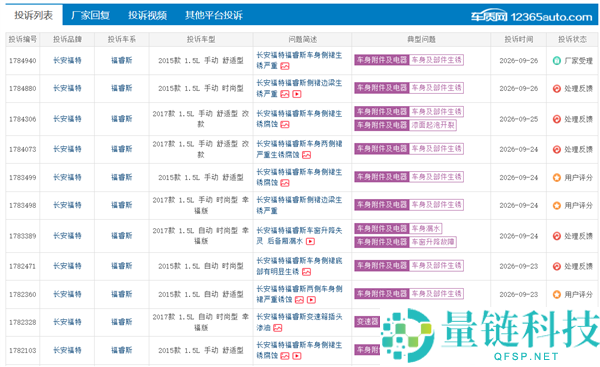Click green 厂家受理 status icon, row 1784940

[x=557, y=60]
